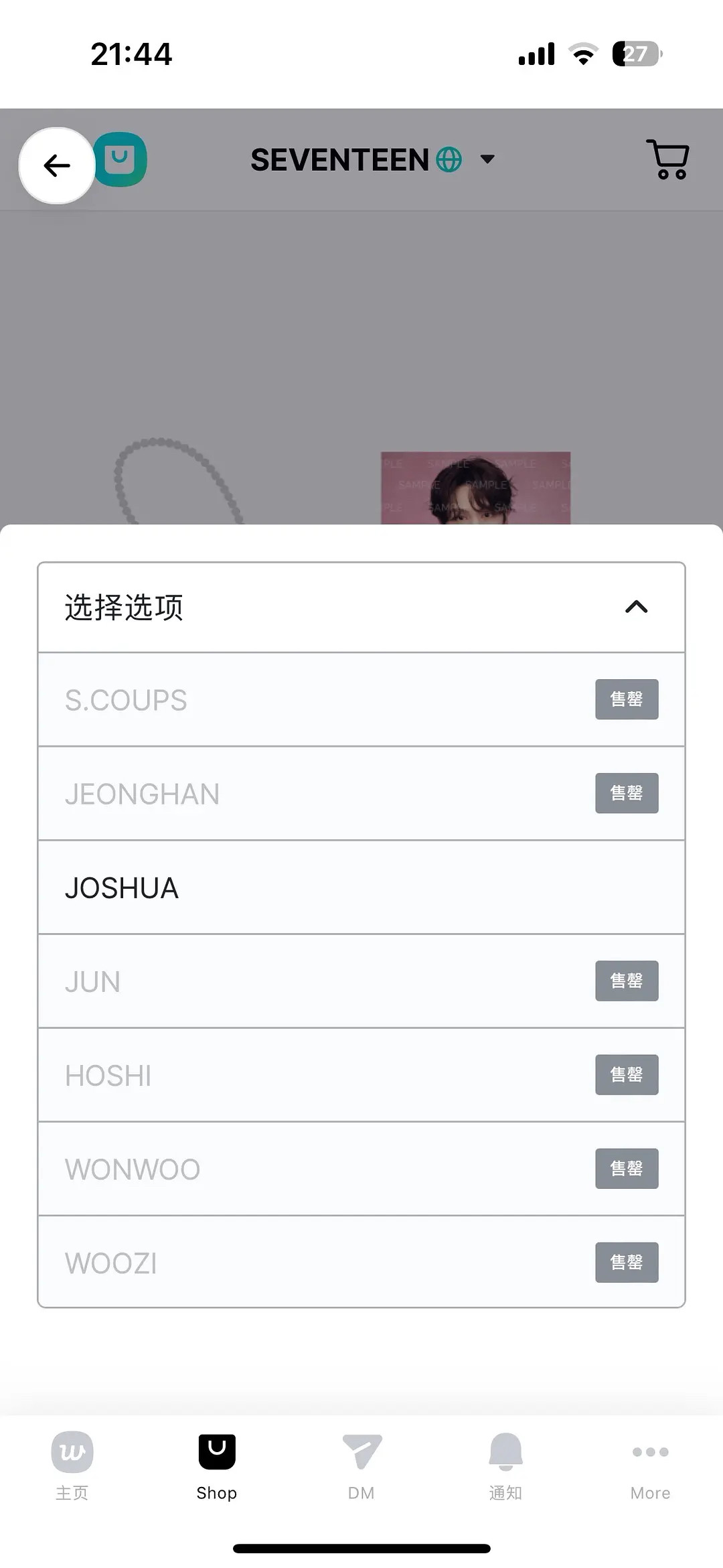Tap the member photocard sample image
Screen dimensions: 723x1568
click(x=476, y=488)
